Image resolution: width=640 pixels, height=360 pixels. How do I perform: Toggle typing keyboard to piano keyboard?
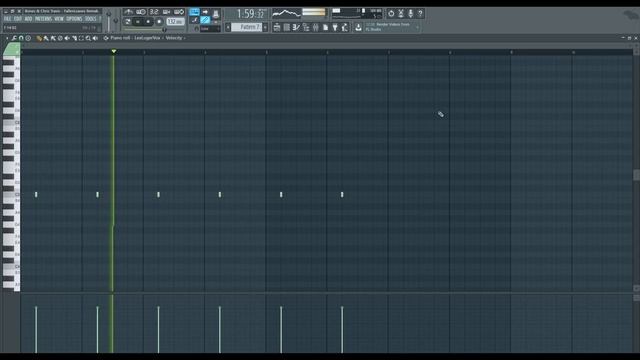pyautogui.click(x=194, y=12)
